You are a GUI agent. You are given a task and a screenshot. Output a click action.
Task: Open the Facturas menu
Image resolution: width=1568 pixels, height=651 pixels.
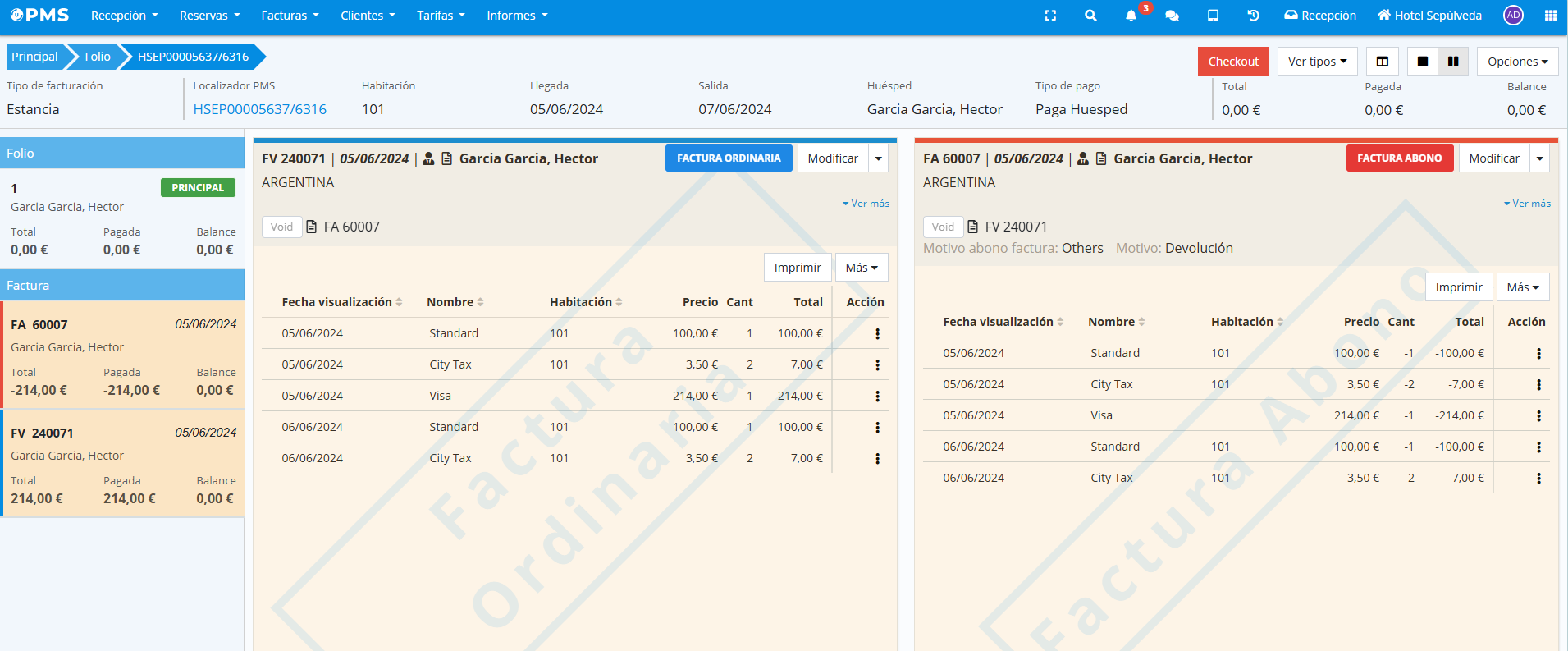tap(290, 16)
